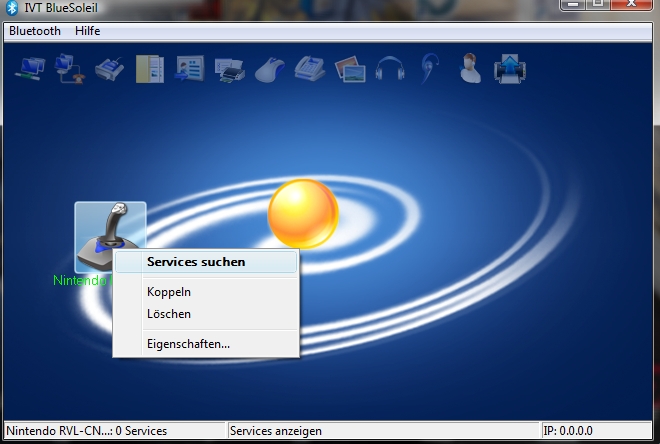Select the Serial Port service icon
660x444 pixels.
(109, 69)
